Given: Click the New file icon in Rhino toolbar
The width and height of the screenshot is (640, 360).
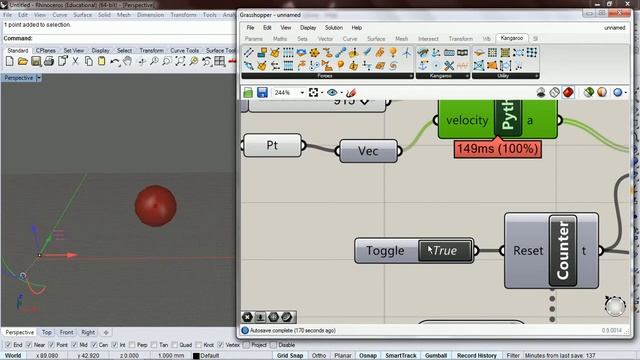Looking at the screenshot, I should (x=9, y=61).
